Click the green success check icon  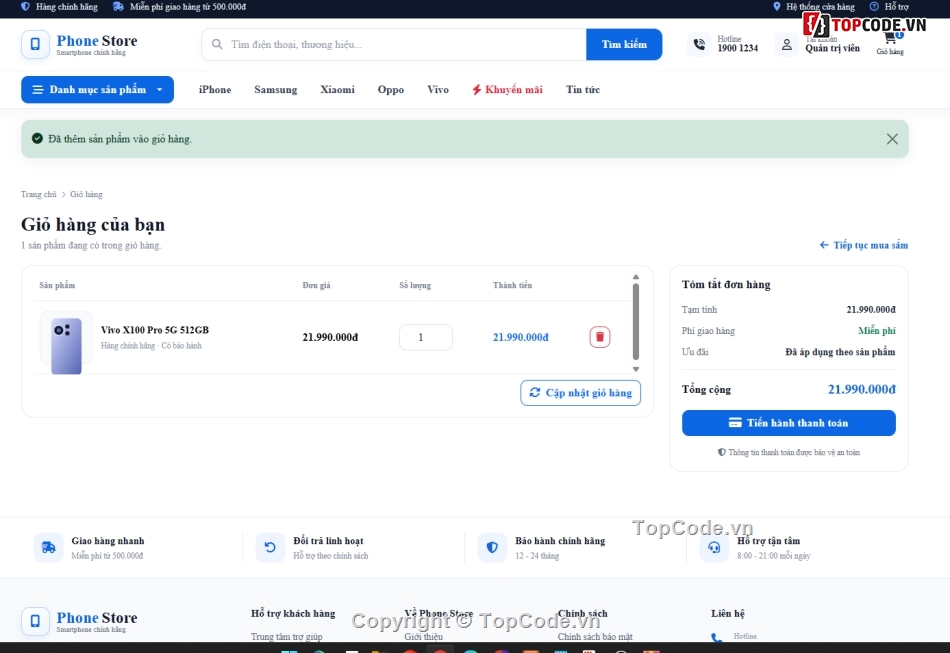[37, 139]
